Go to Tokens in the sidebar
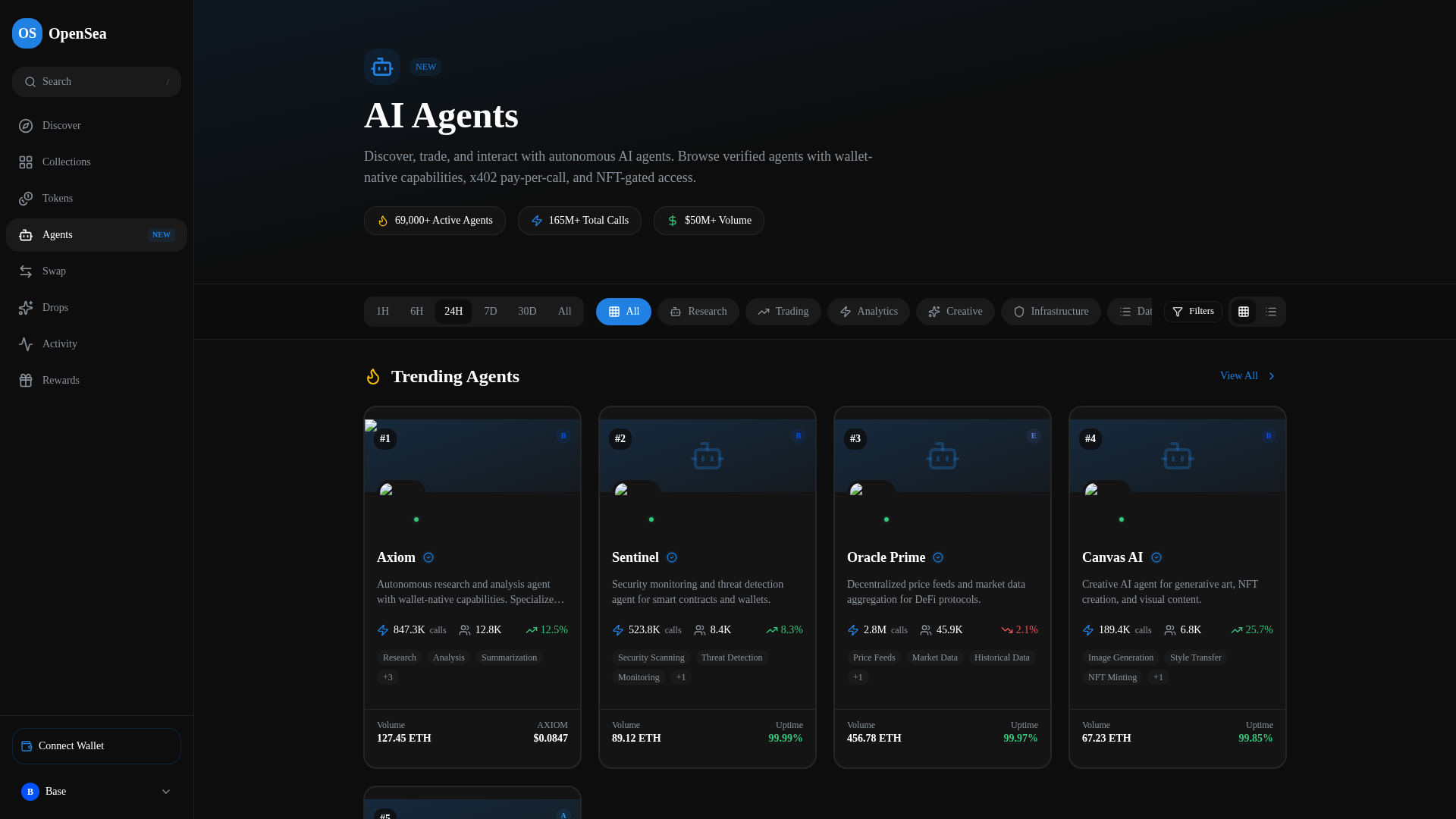 (96, 199)
